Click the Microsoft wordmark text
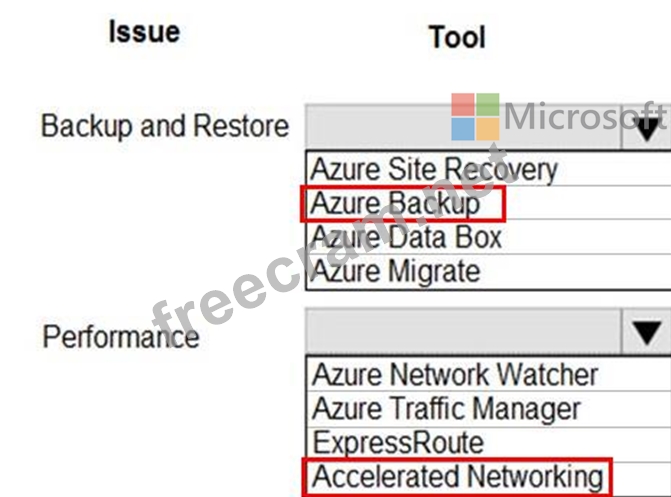Image resolution: width=671 pixels, height=497 pixels. 586,117
